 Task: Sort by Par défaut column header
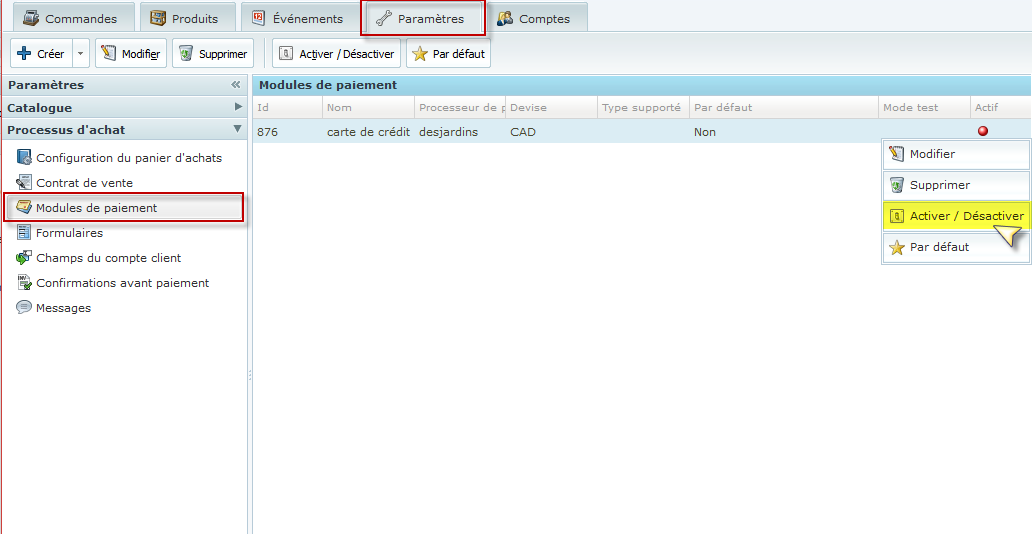point(784,107)
